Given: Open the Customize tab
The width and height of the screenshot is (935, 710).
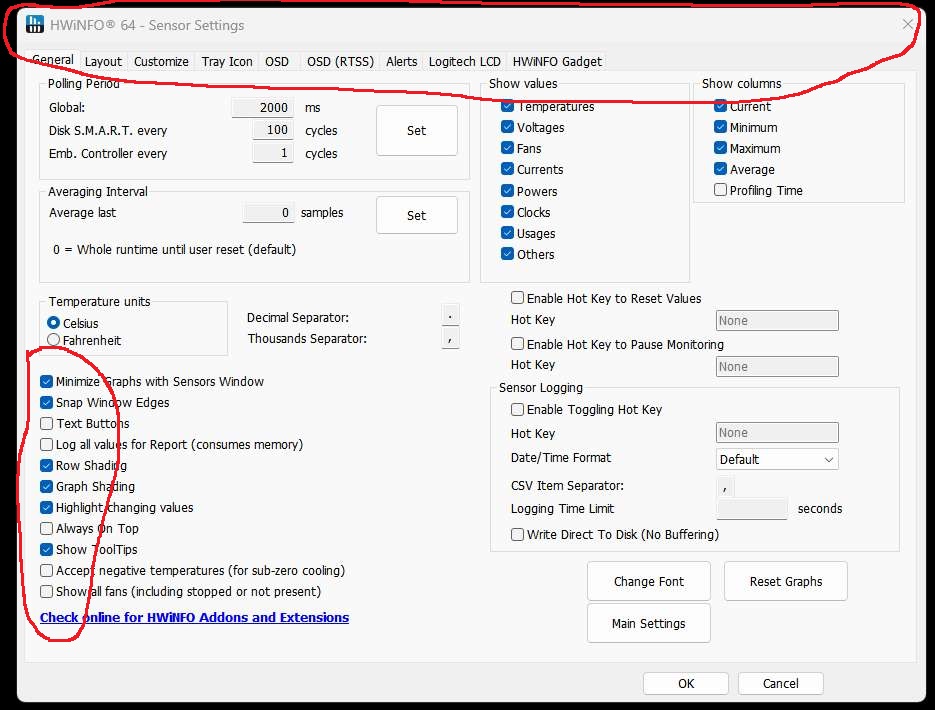Looking at the screenshot, I should [x=161, y=61].
